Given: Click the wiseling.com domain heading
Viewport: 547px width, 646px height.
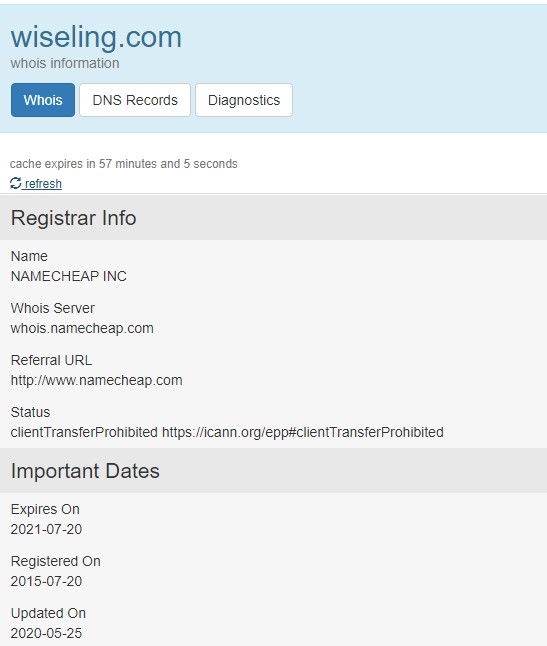Looking at the screenshot, I should coord(96,37).
